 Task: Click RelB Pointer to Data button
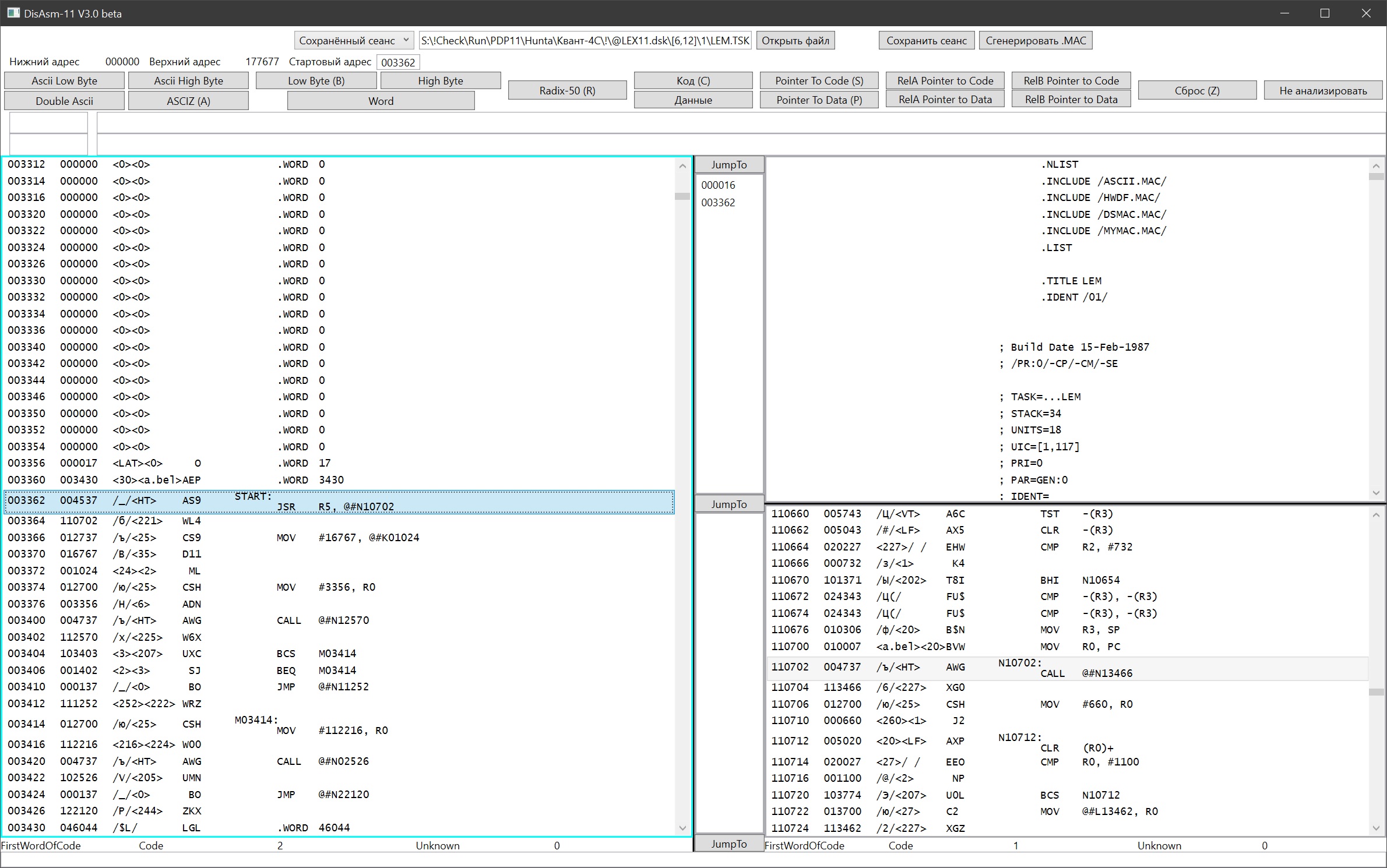coord(1071,100)
